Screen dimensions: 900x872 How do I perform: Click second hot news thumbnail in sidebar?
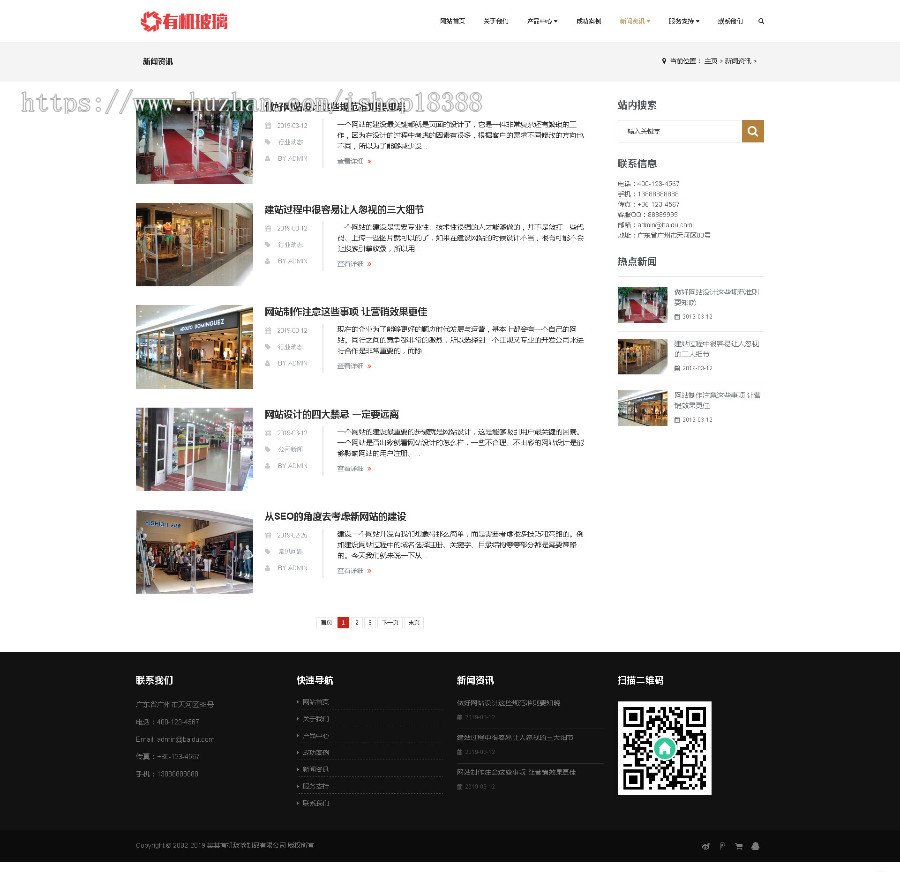pos(642,356)
